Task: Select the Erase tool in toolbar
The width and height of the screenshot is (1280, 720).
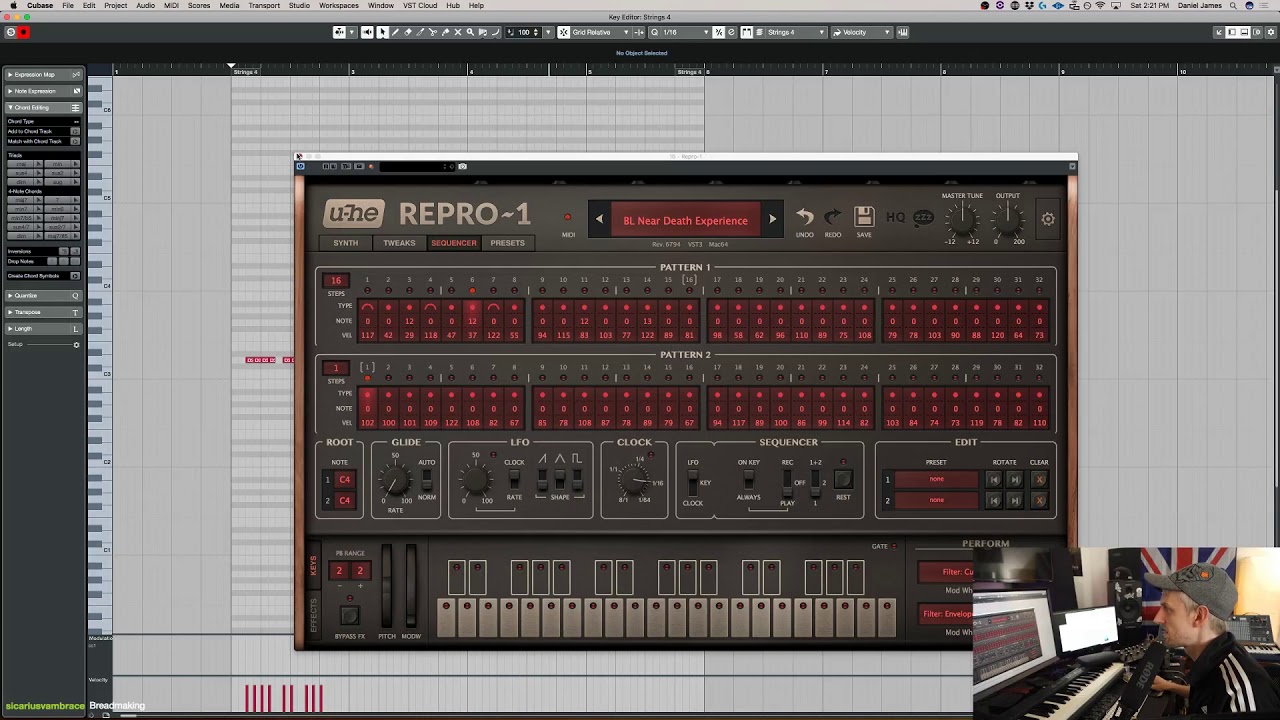Action: (408, 32)
